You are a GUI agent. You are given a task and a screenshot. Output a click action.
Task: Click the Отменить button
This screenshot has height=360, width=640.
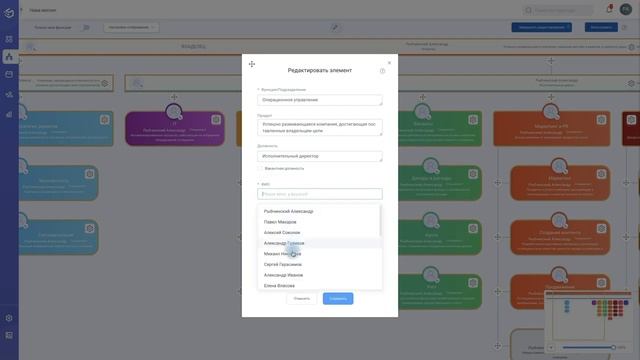point(302,298)
